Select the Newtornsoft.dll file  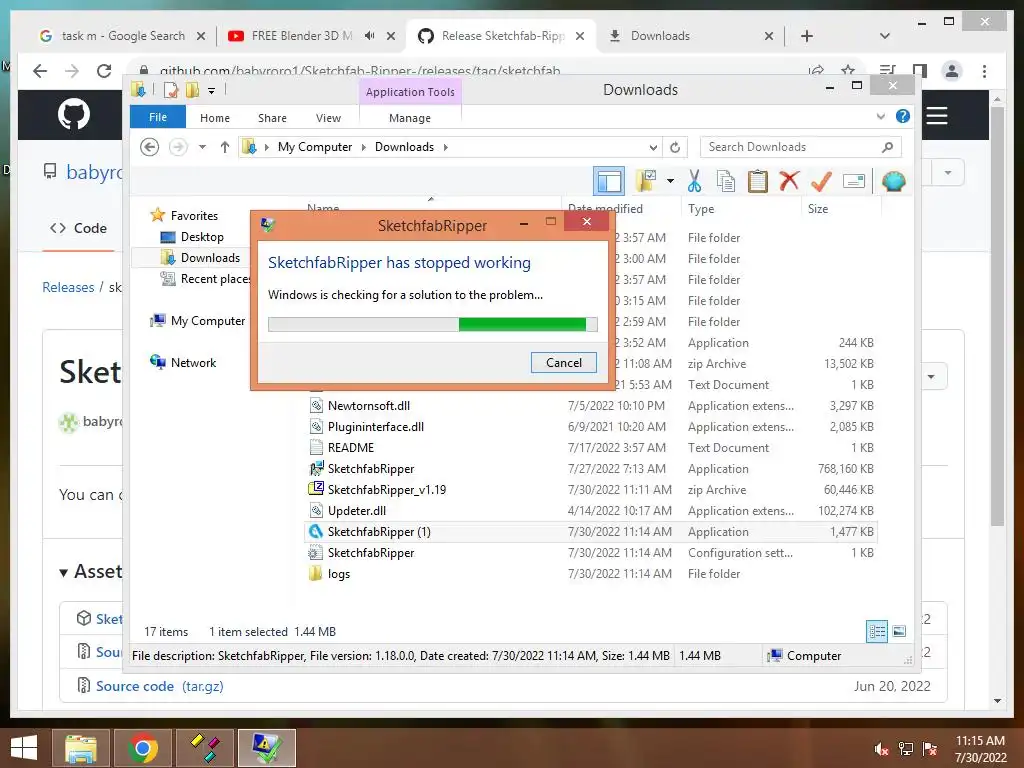coord(369,406)
